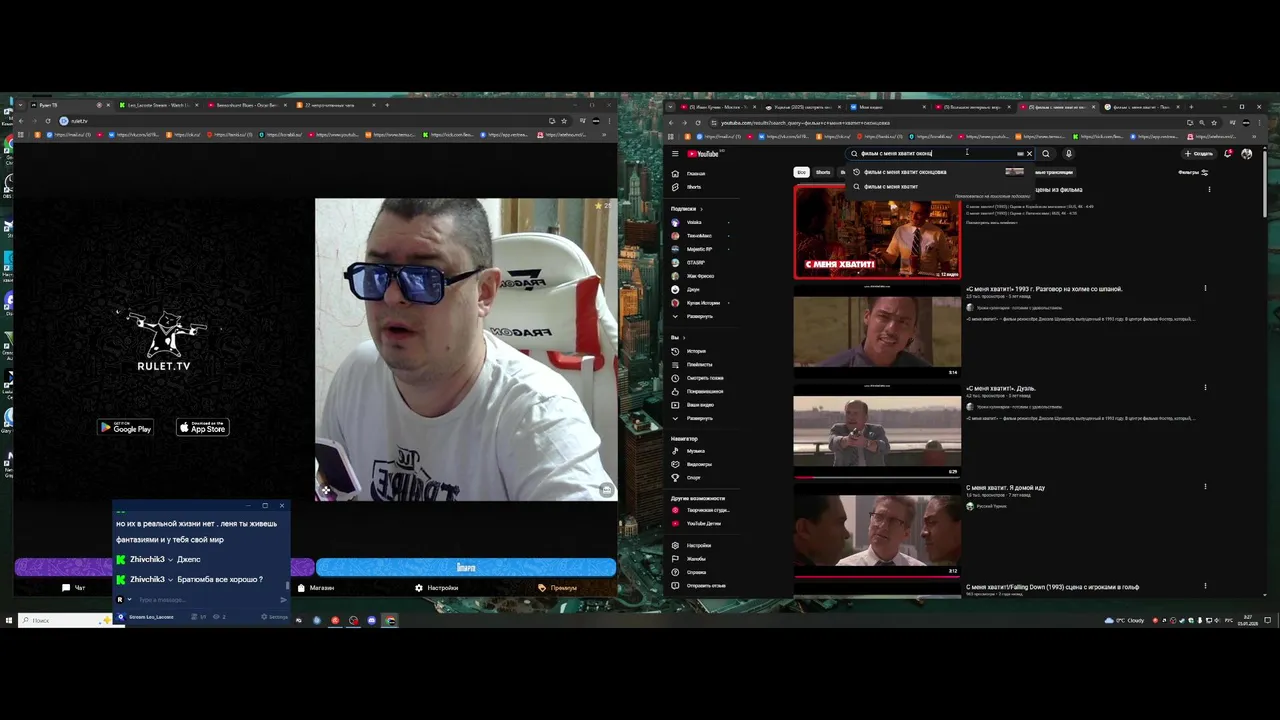Open the YouTube account avatar menu
This screenshot has width=1280, height=720.
point(1246,154)
